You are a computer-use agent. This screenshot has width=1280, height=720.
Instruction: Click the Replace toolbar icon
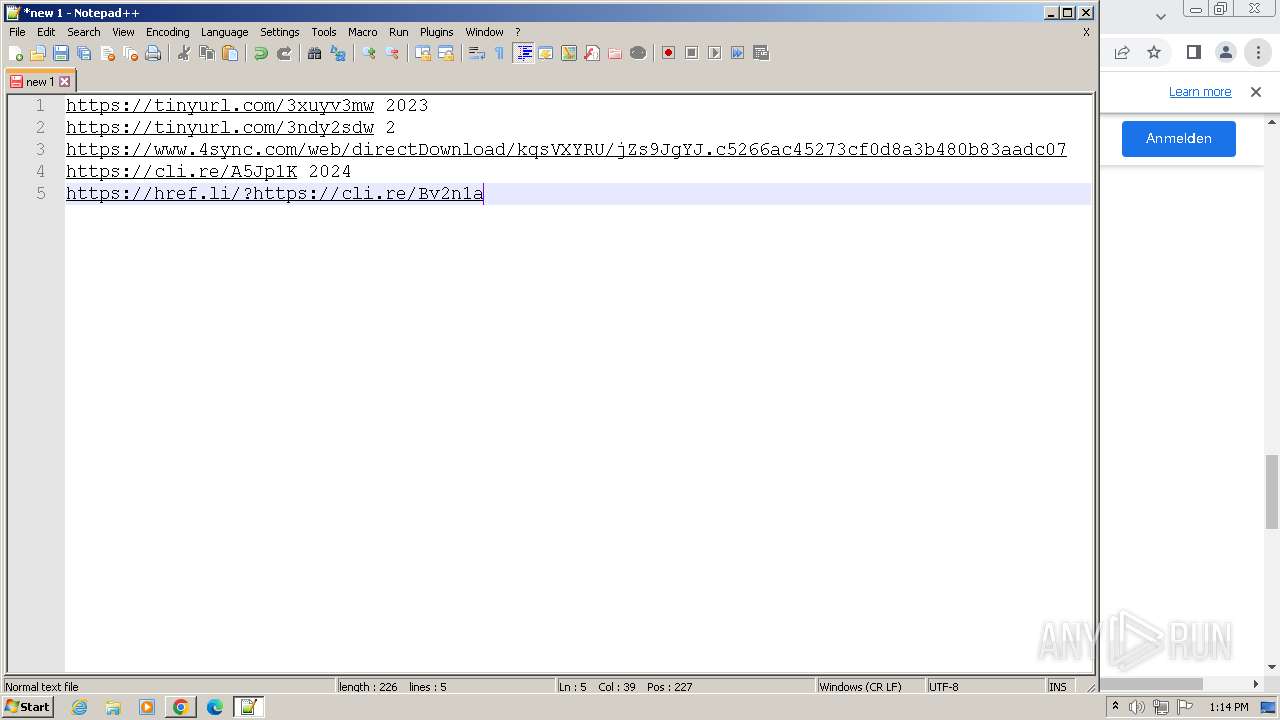coord(338,53)
